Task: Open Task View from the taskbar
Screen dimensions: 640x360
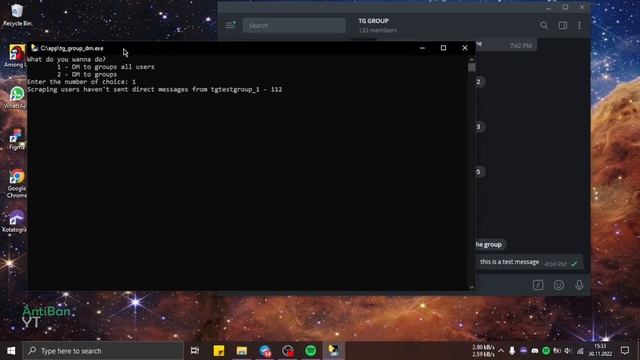Action: (x=195, y=351)
